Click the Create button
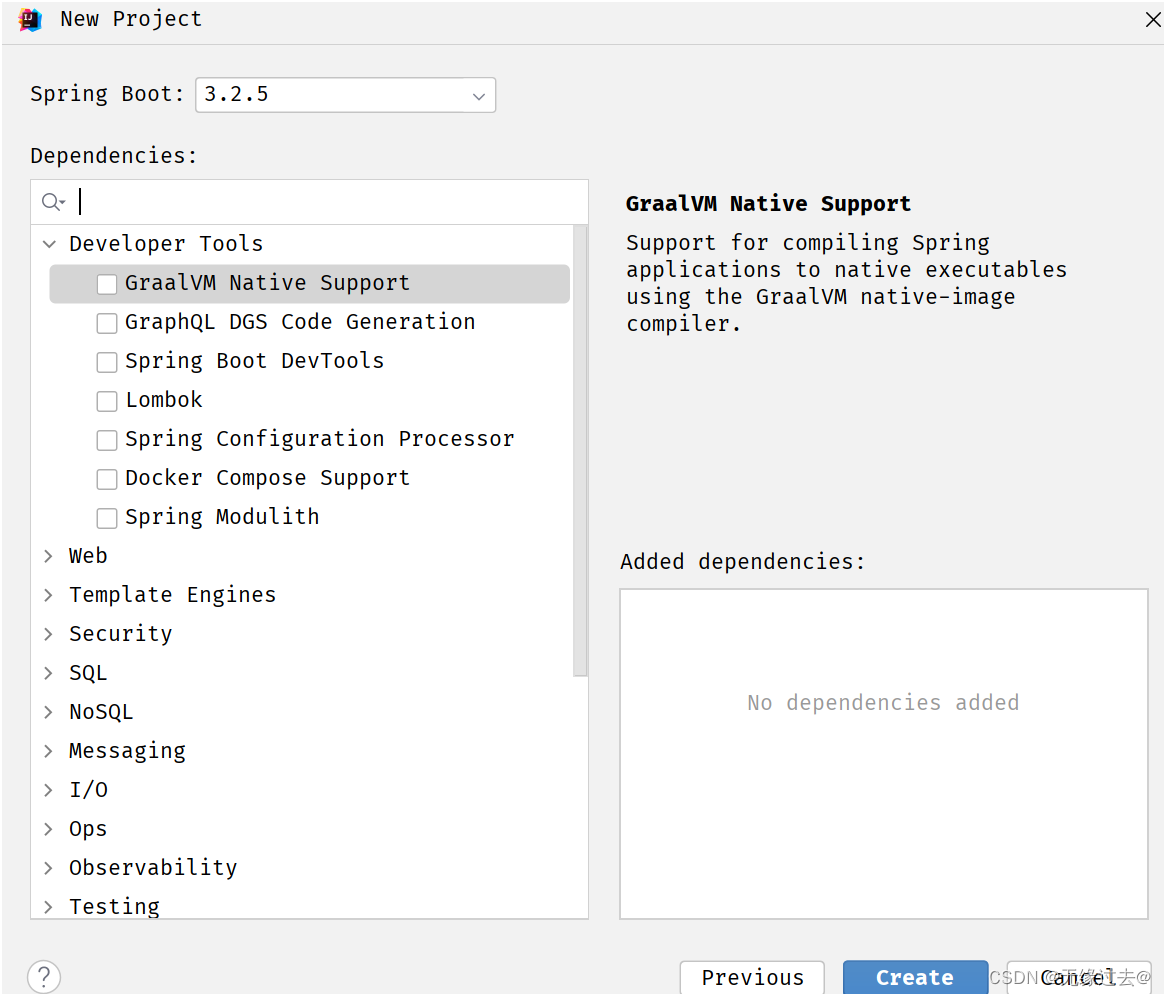Screen dimensions: 1166x996 coord(914,977)
